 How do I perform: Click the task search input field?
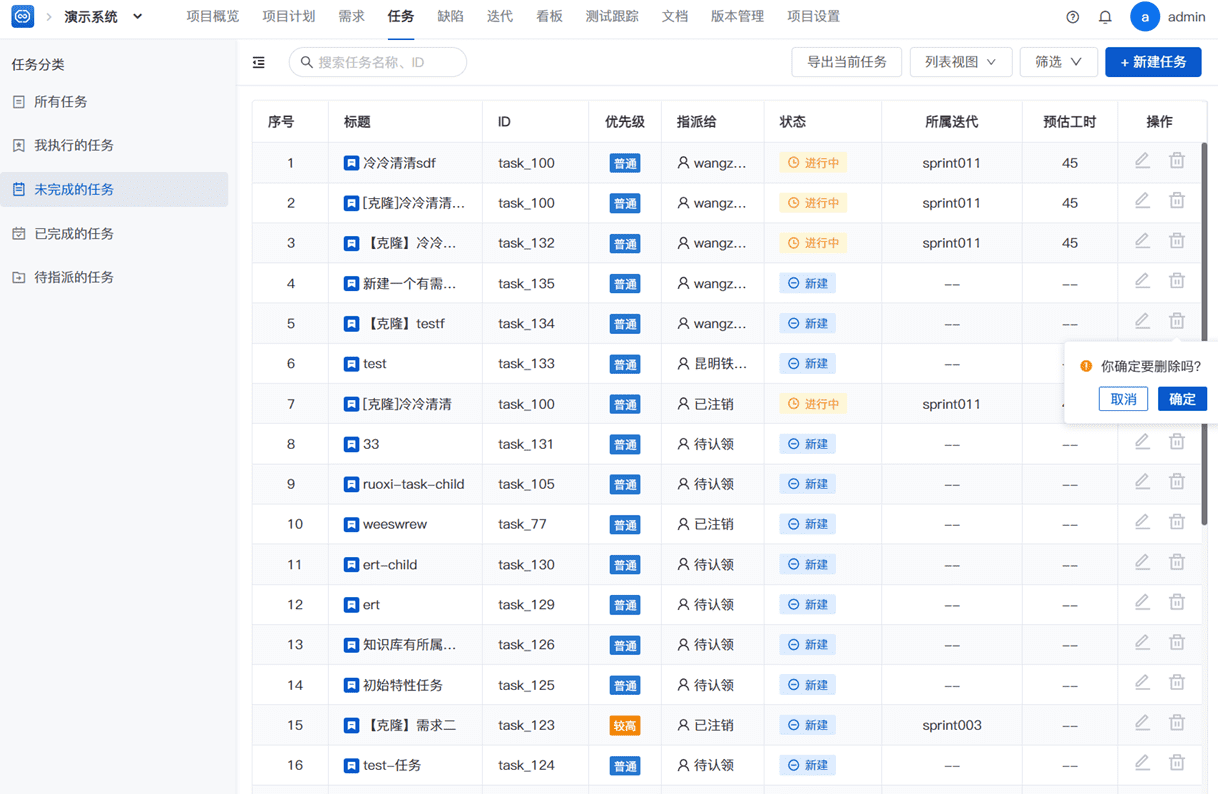(378, 62)
